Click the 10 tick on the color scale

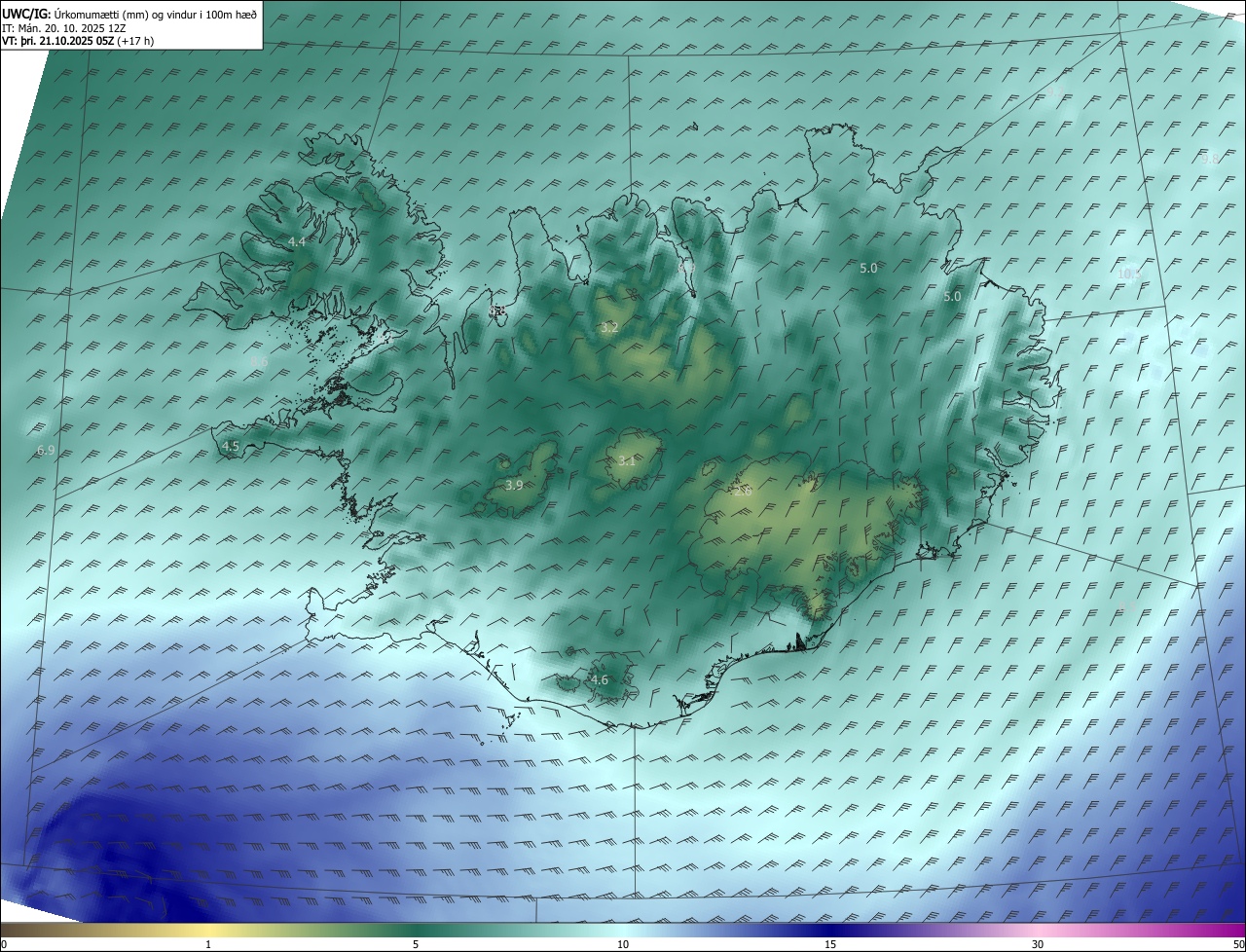[x=623, y=944]
